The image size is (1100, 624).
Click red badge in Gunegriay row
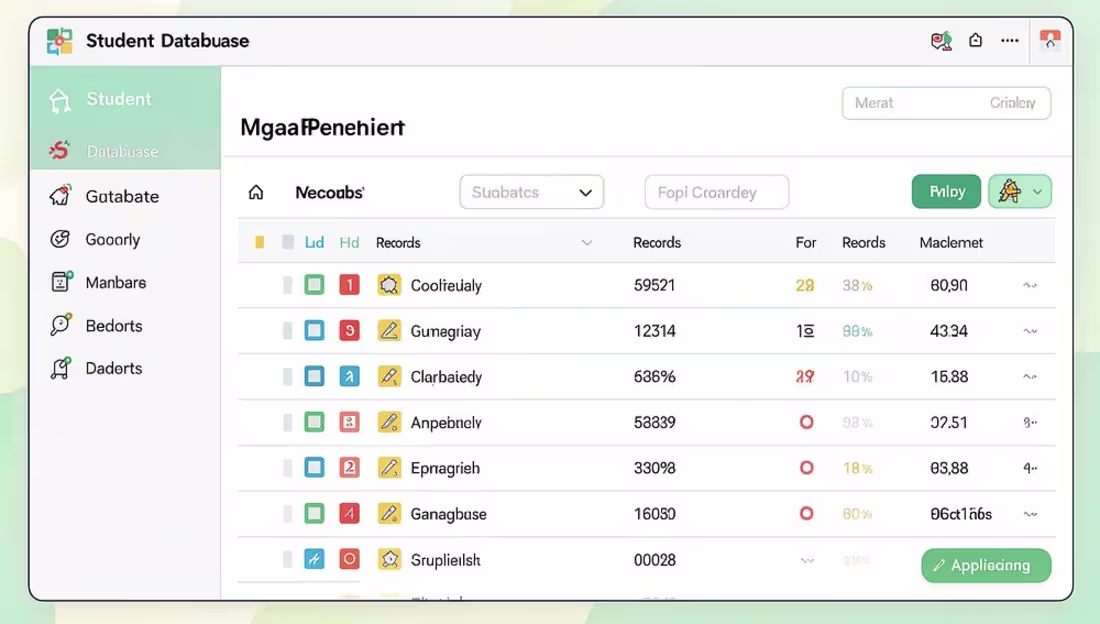coord(349,331)
